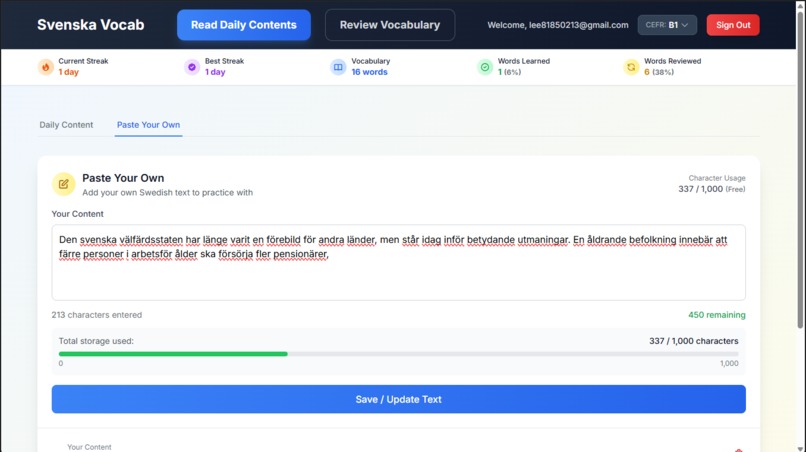Click the Current Streak flame icon

click(46, 67)
